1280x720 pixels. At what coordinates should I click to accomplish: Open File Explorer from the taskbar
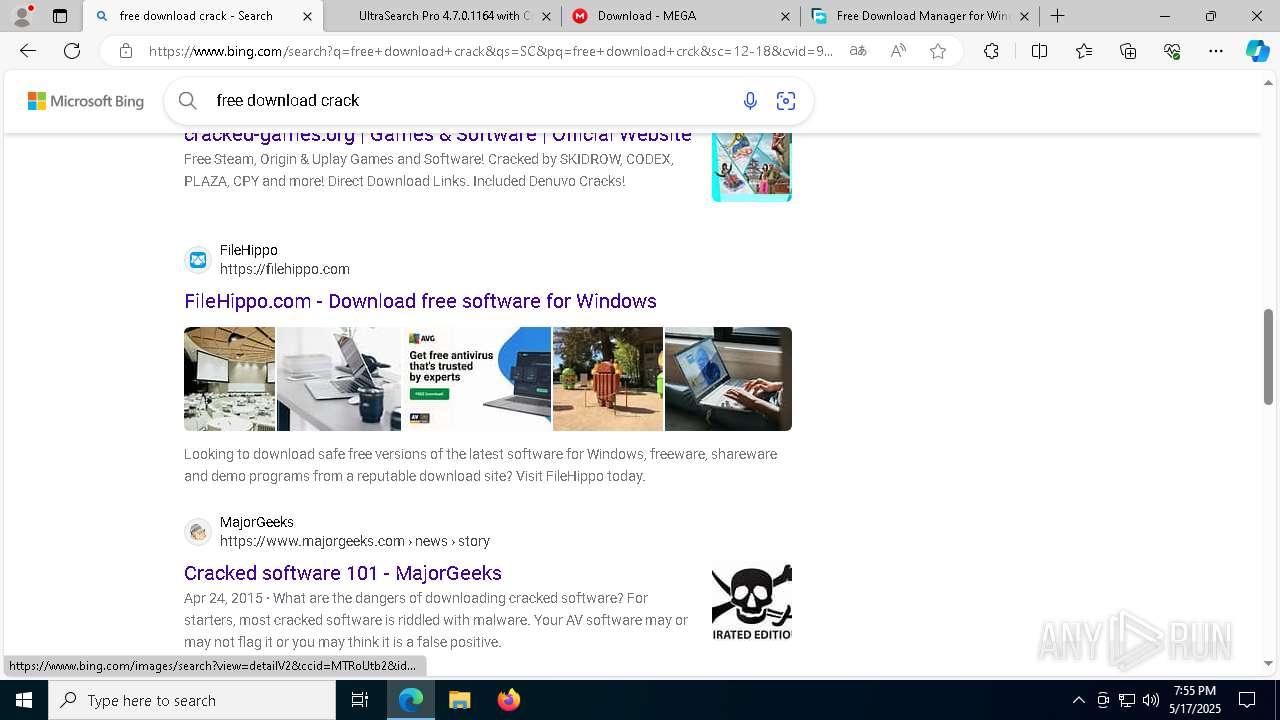pyautogui.click(x=459, y=700)
